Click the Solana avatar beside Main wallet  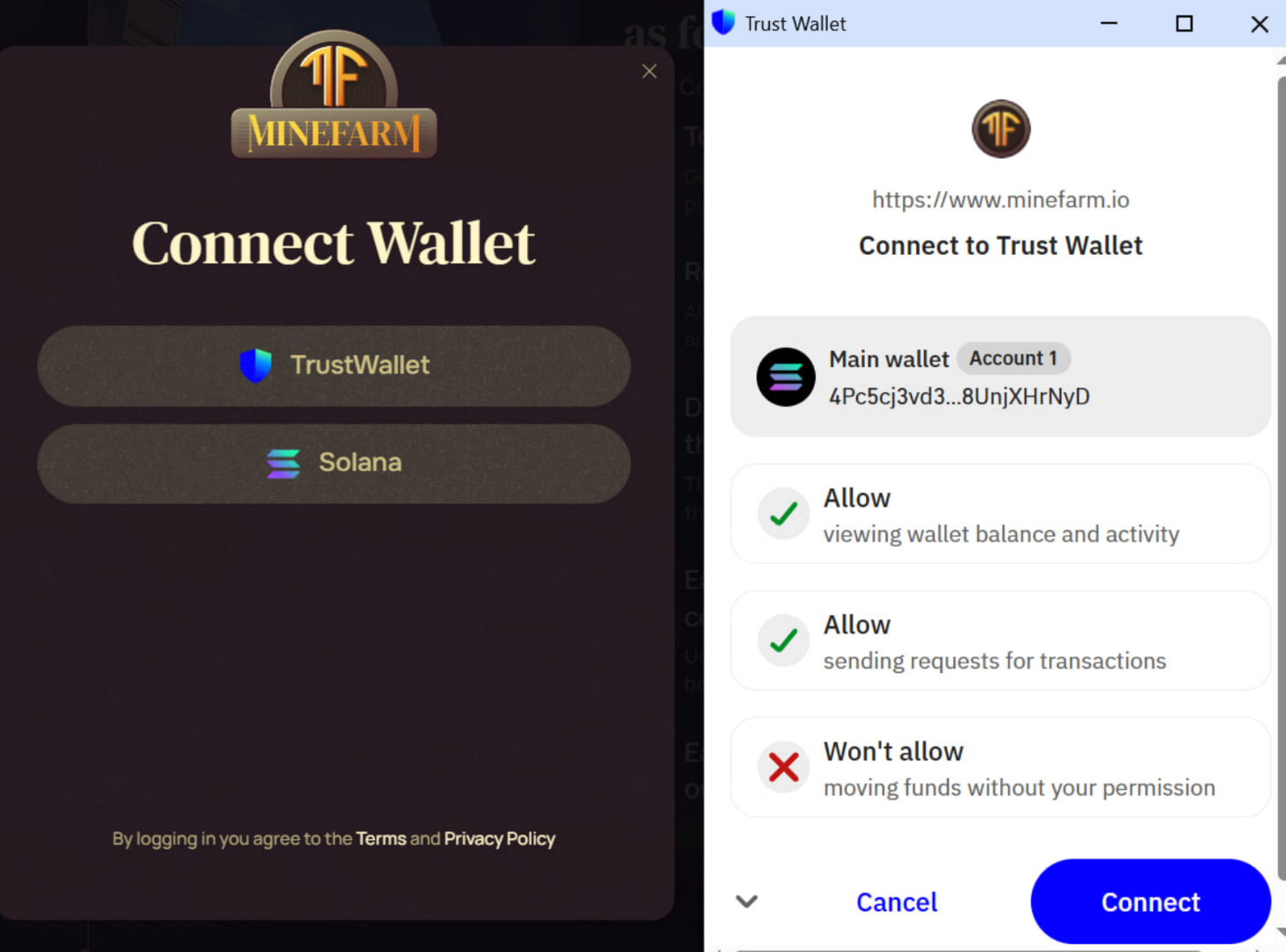[786, 377]
